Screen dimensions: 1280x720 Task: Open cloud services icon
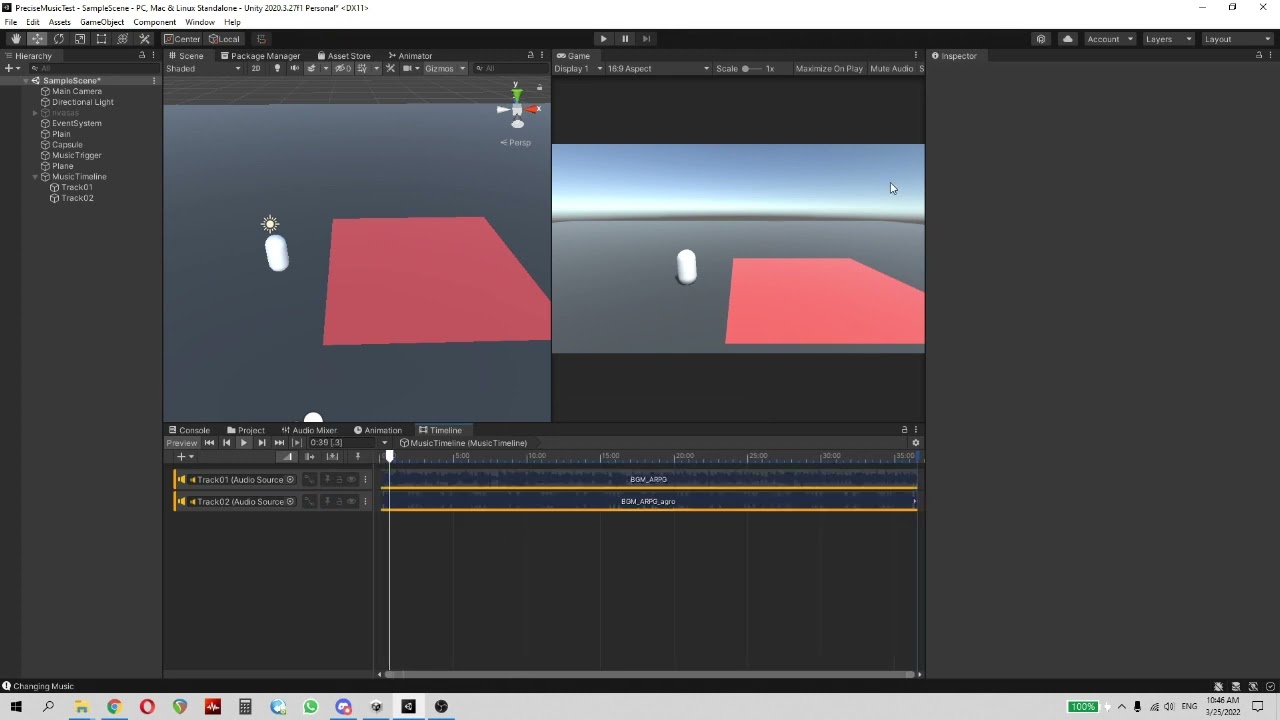pyautogui.click(x=1067, y=39)
